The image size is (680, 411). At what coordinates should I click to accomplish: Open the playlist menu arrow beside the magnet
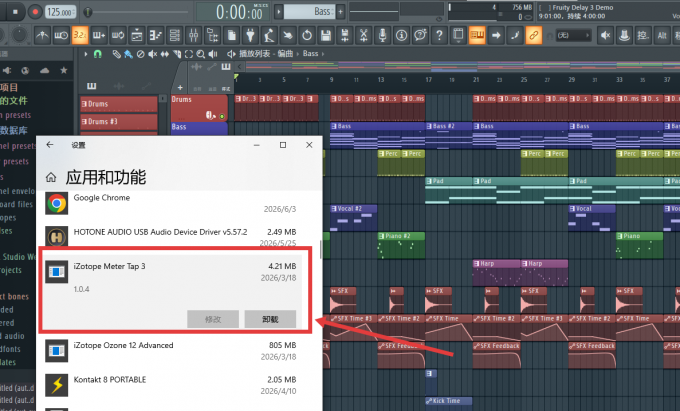(86, 54)
